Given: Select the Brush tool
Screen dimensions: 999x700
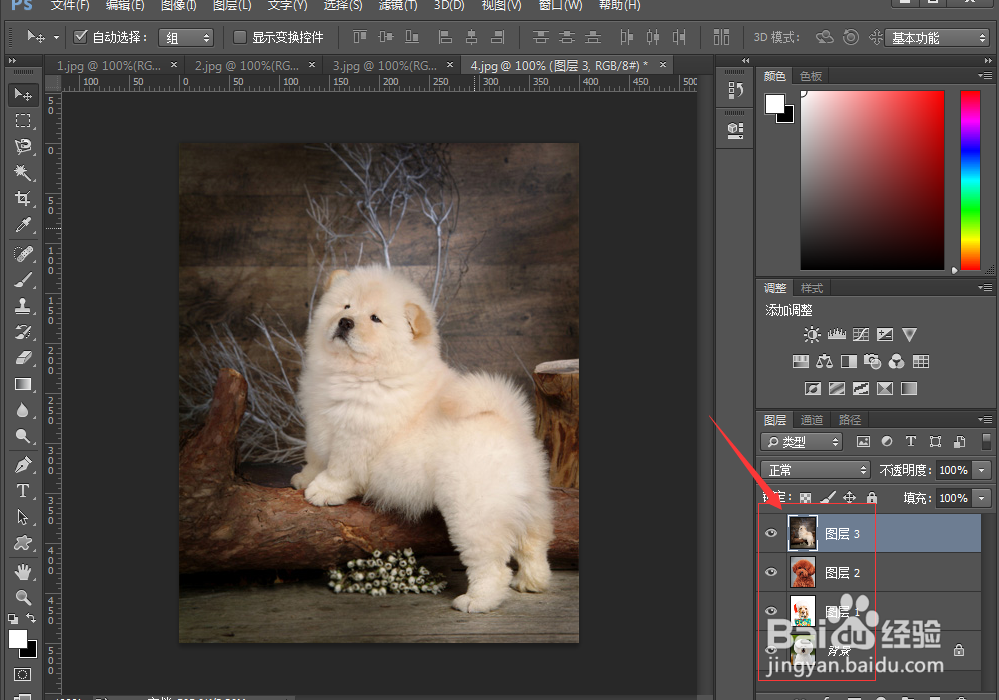Looking at the screenshot, I should click(23, 280).
